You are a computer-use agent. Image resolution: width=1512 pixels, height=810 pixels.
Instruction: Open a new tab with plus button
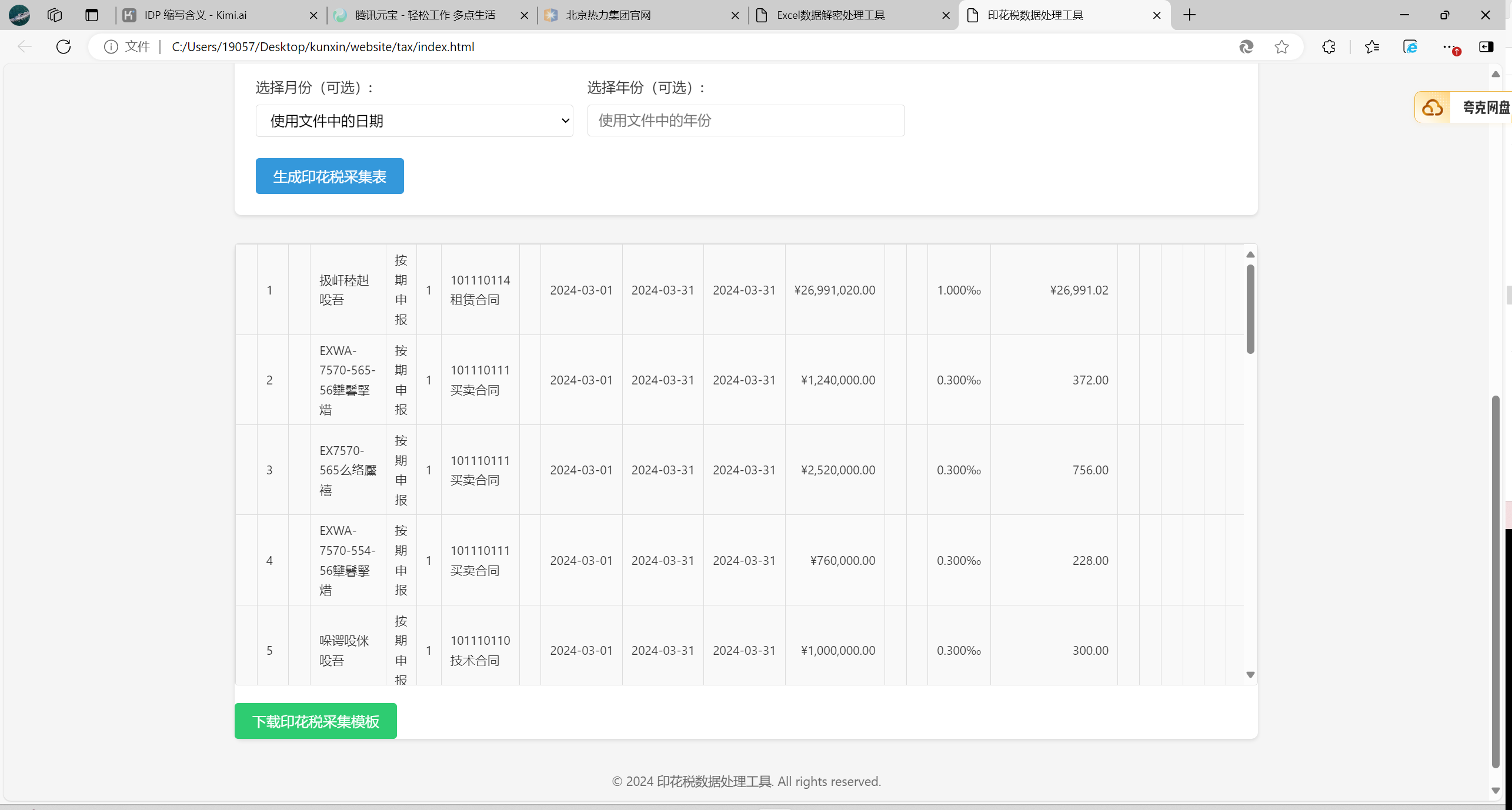[x=1189, y=15]
